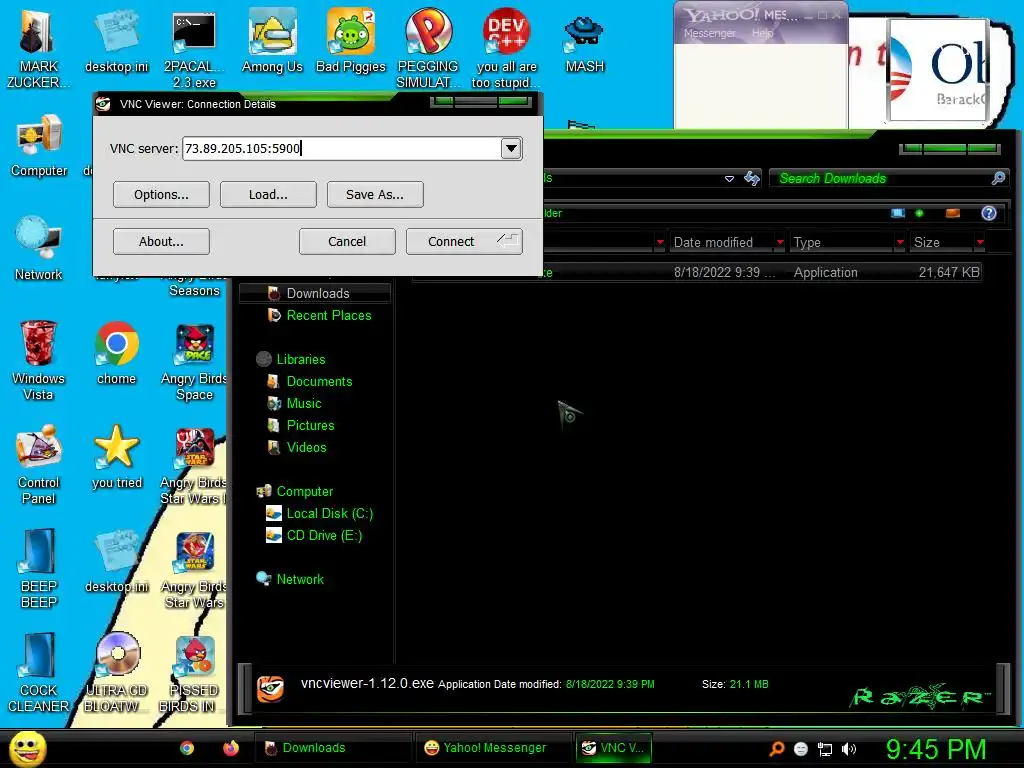Expand the VNC server address dropdown
The width and height of the screenshot is (1024, 768).
click(x=511, y=148)
